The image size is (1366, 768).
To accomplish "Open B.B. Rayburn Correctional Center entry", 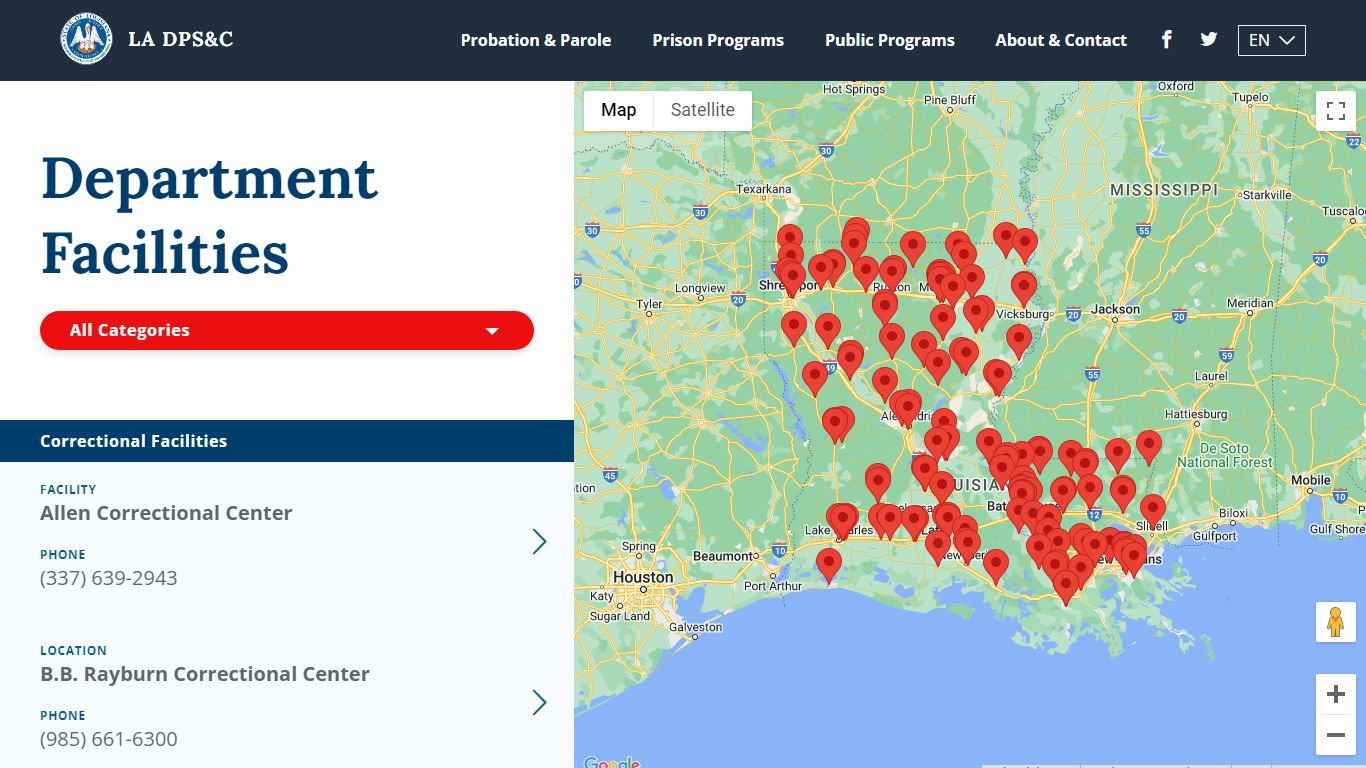I will [205, 674].
